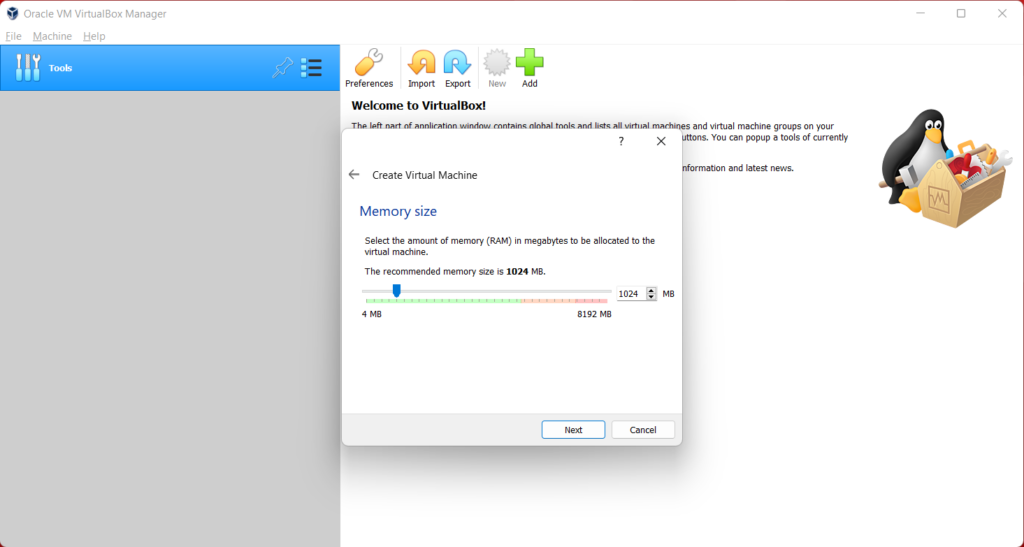1024x547 pixels.
Task: Click the Export appliance icon
Action: point(457,69)
